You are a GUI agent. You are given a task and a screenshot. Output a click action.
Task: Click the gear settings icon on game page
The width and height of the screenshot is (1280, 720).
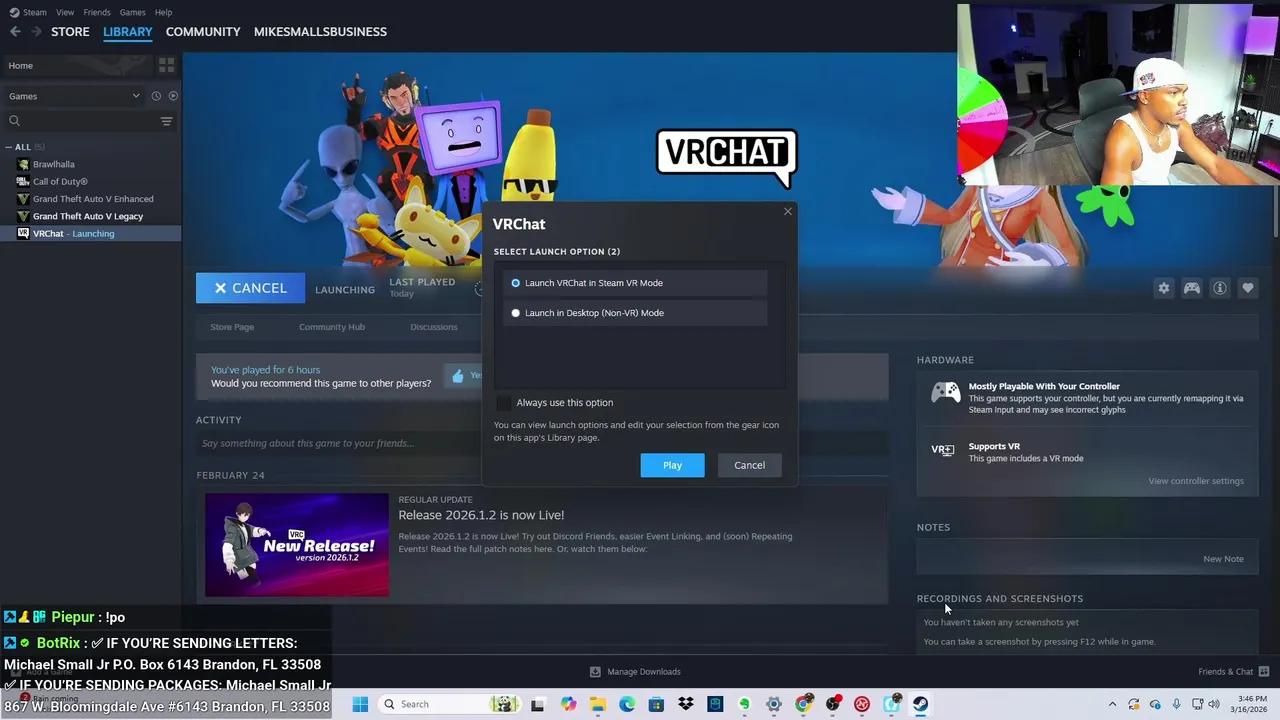[1163, 288]
